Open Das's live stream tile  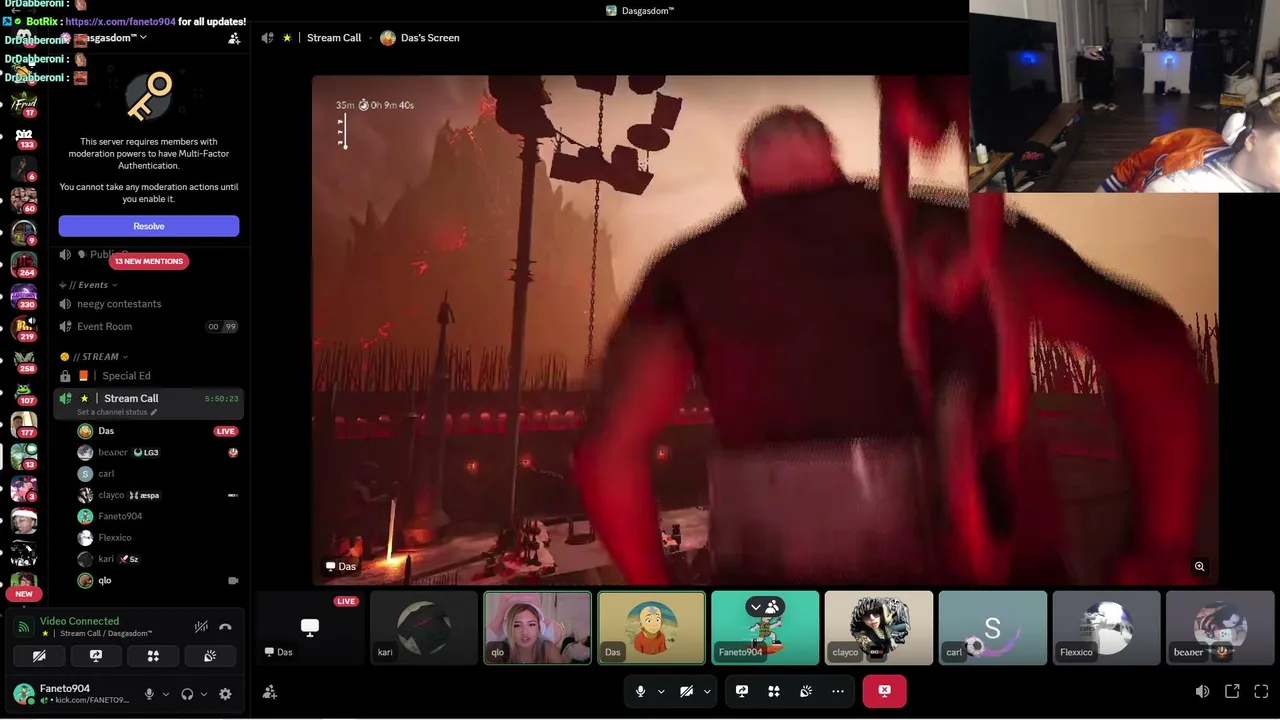pos(310,628)
